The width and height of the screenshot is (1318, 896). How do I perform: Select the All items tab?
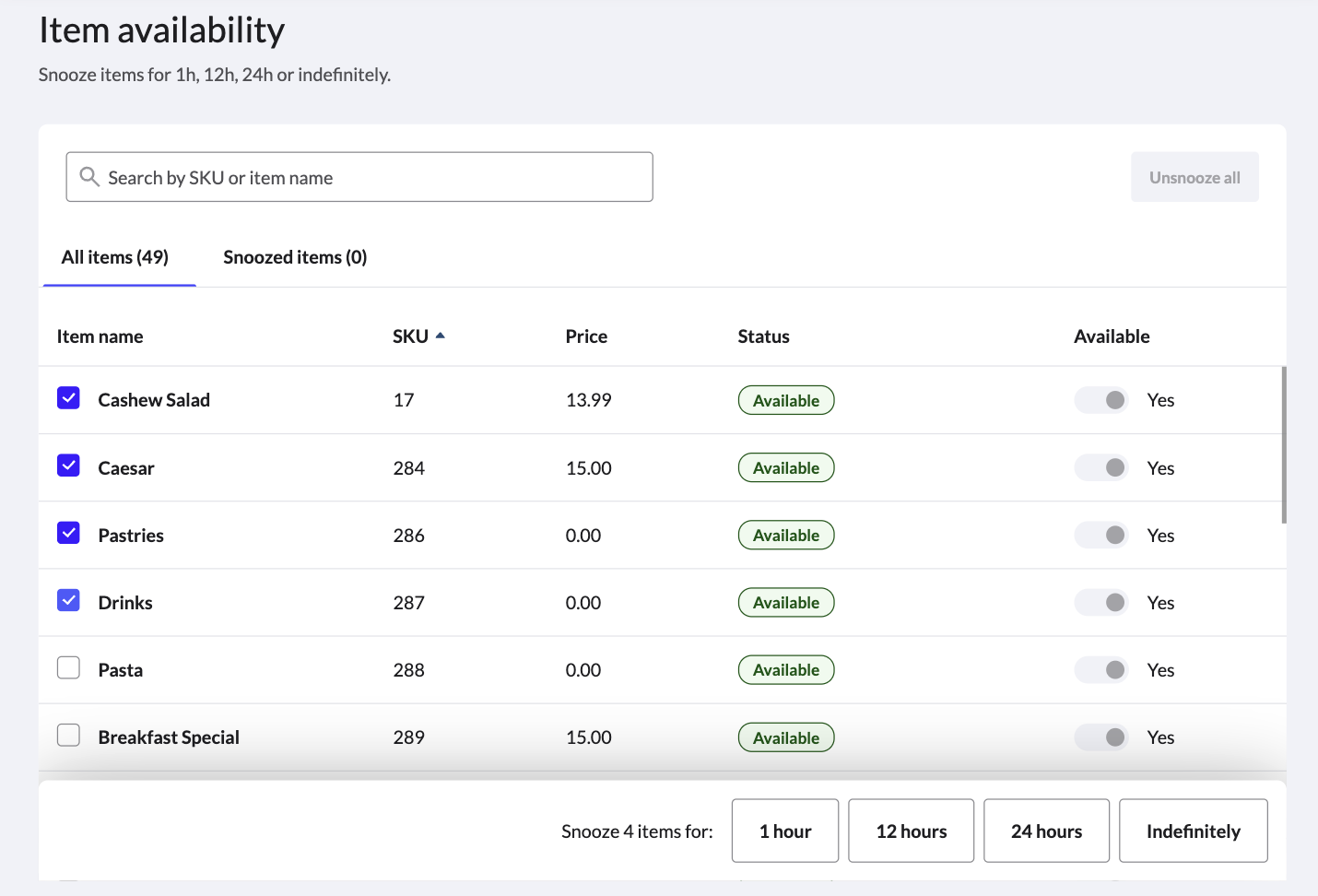(114, 256)
